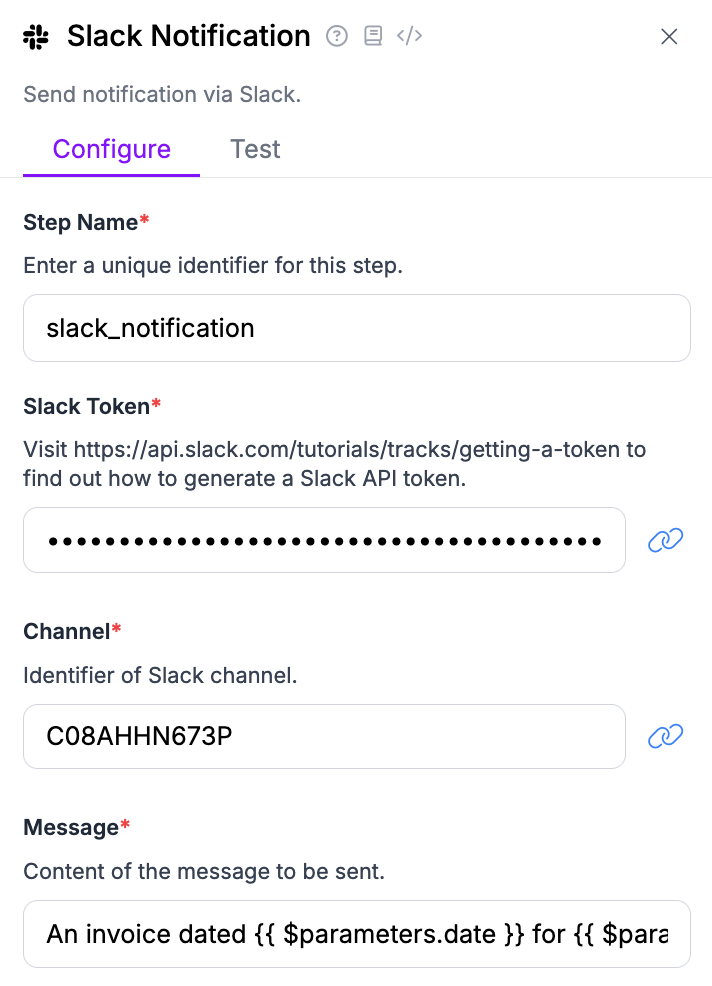Click the Send notification via Slack description
Image resolution: width=712 pixels, height=986 pixels.
click(x=162, y=95)
